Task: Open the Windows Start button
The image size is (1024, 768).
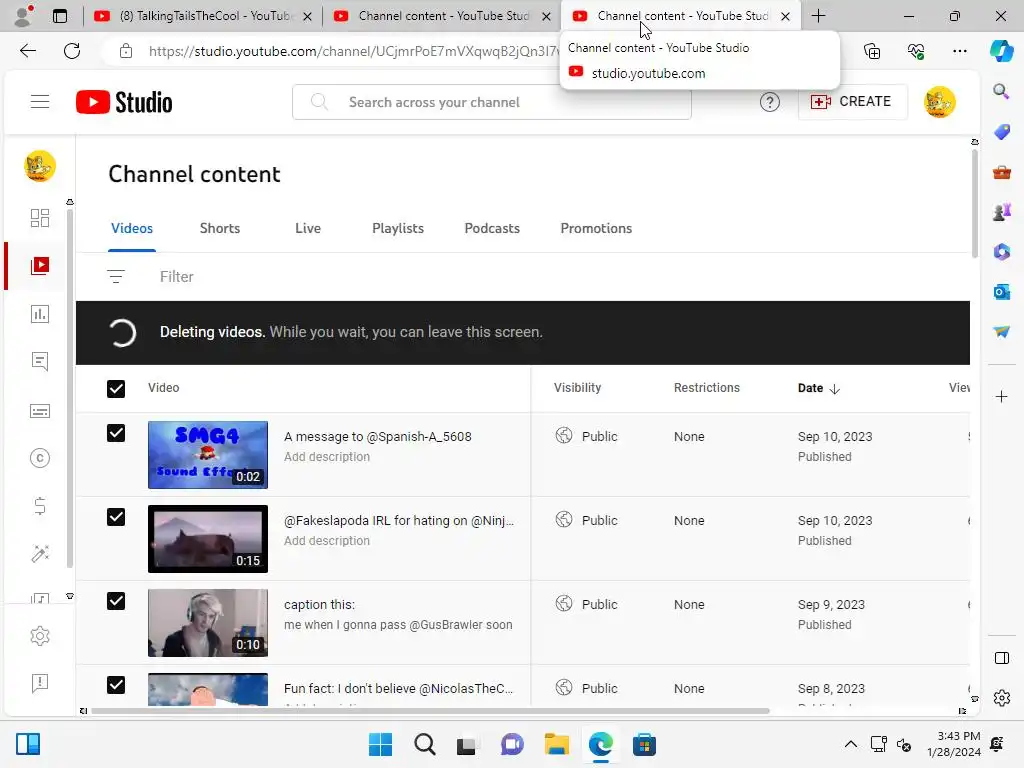Action: [x=380, y=744]
